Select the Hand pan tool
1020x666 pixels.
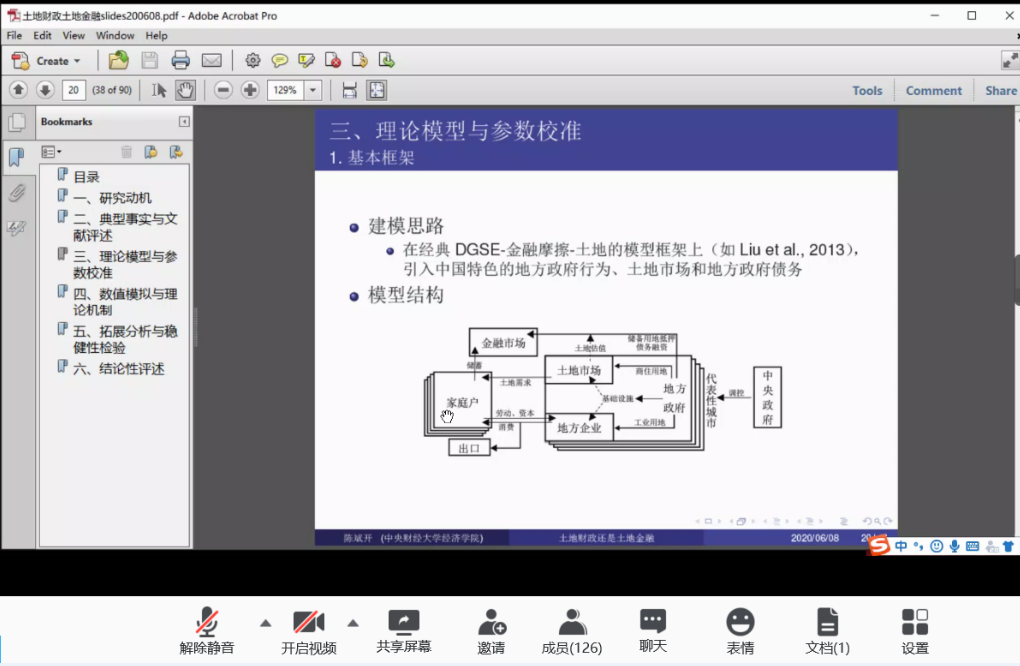click(x=185, y=90)
